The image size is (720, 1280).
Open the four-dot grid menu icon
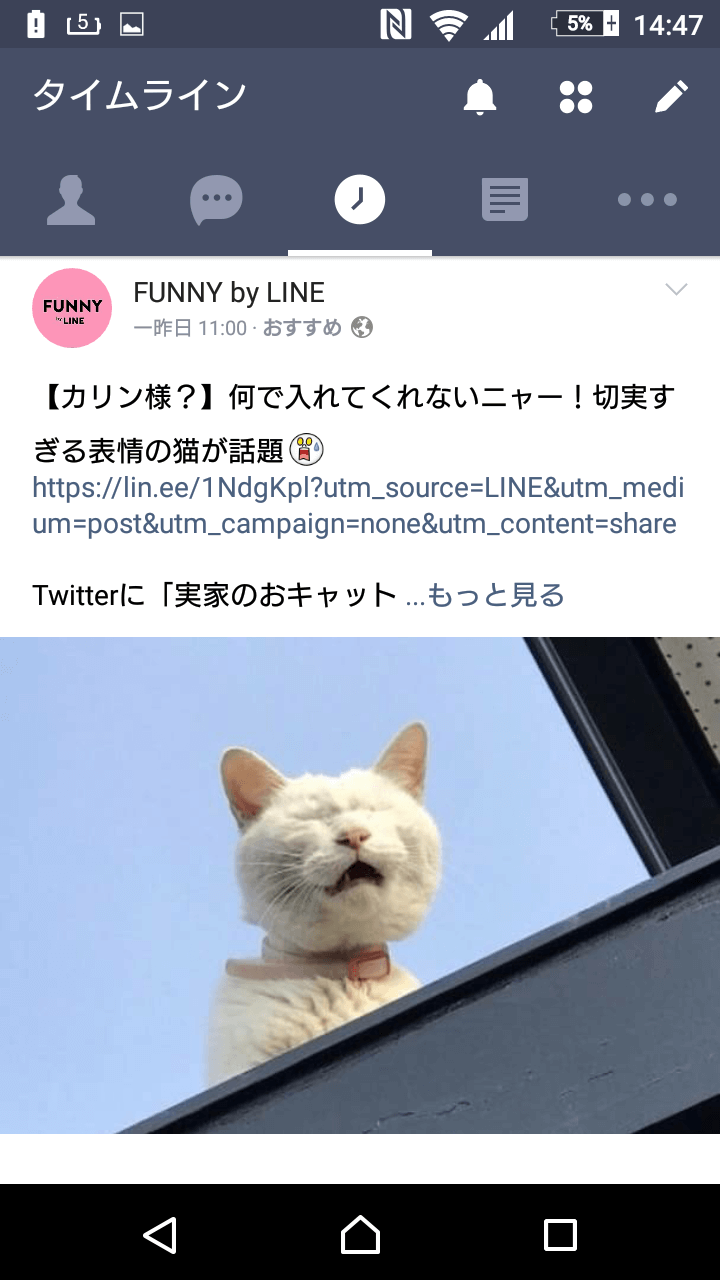click(576, 97)
